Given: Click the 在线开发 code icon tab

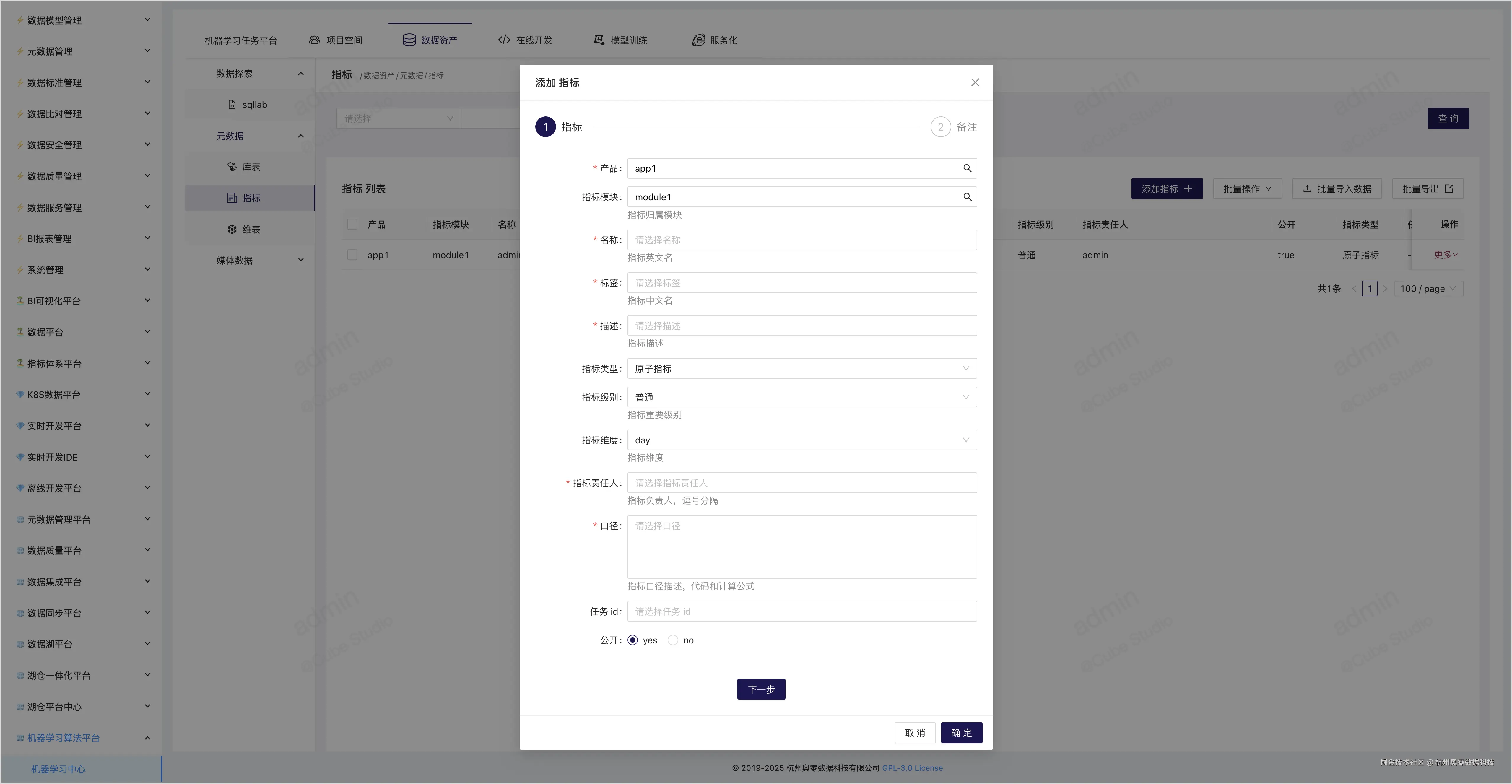Looking at the screenshot, I should pyautogui.click(x=504, y=40).
